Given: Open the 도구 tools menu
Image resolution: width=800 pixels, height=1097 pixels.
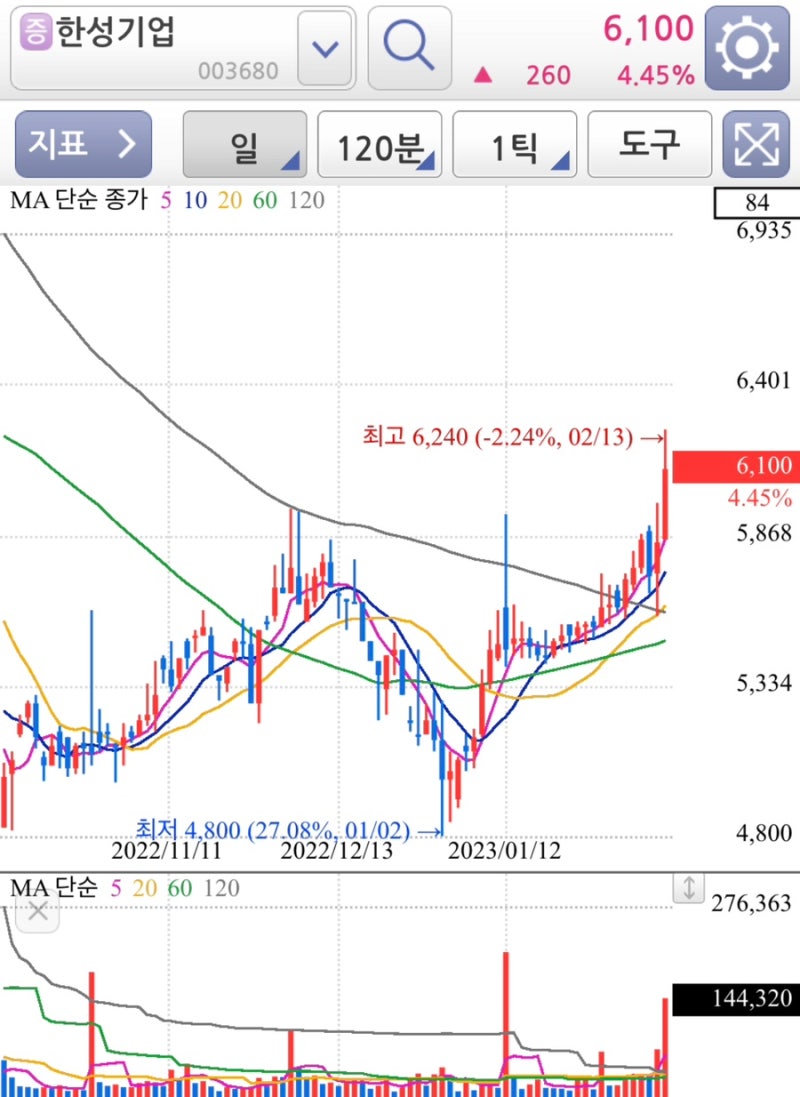Looking at the screenshot, I should tap(650, 144).
